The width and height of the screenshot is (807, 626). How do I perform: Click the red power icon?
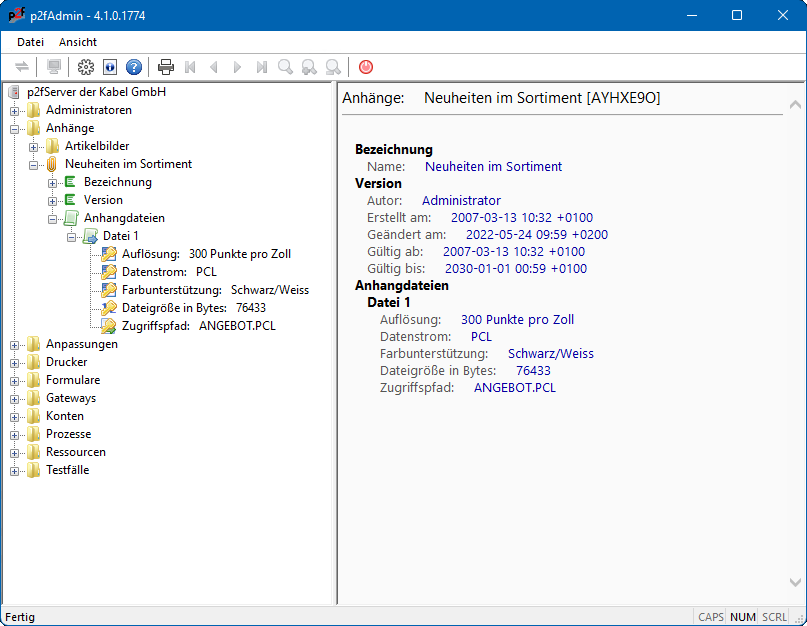pyautogui.click(x=366, y=67)
